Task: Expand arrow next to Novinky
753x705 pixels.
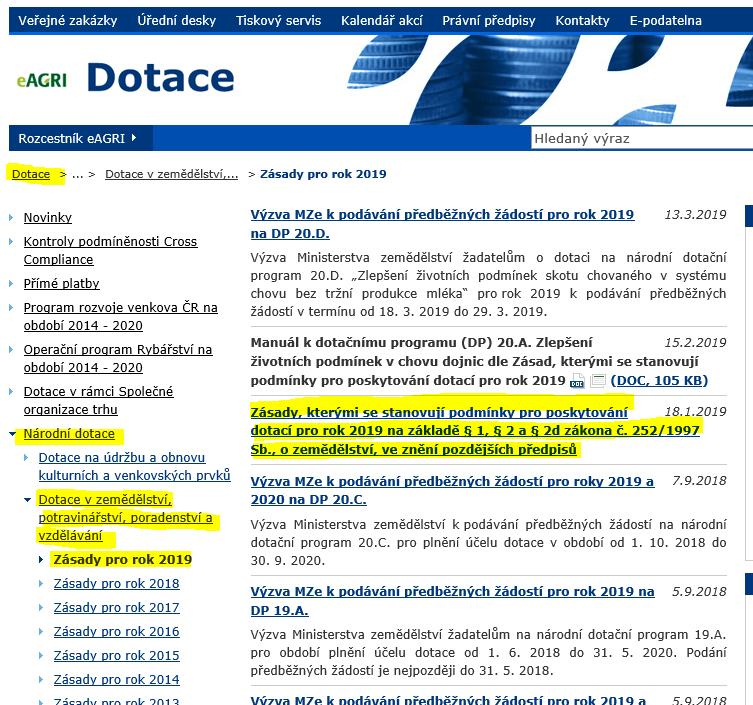Action: 11,218
